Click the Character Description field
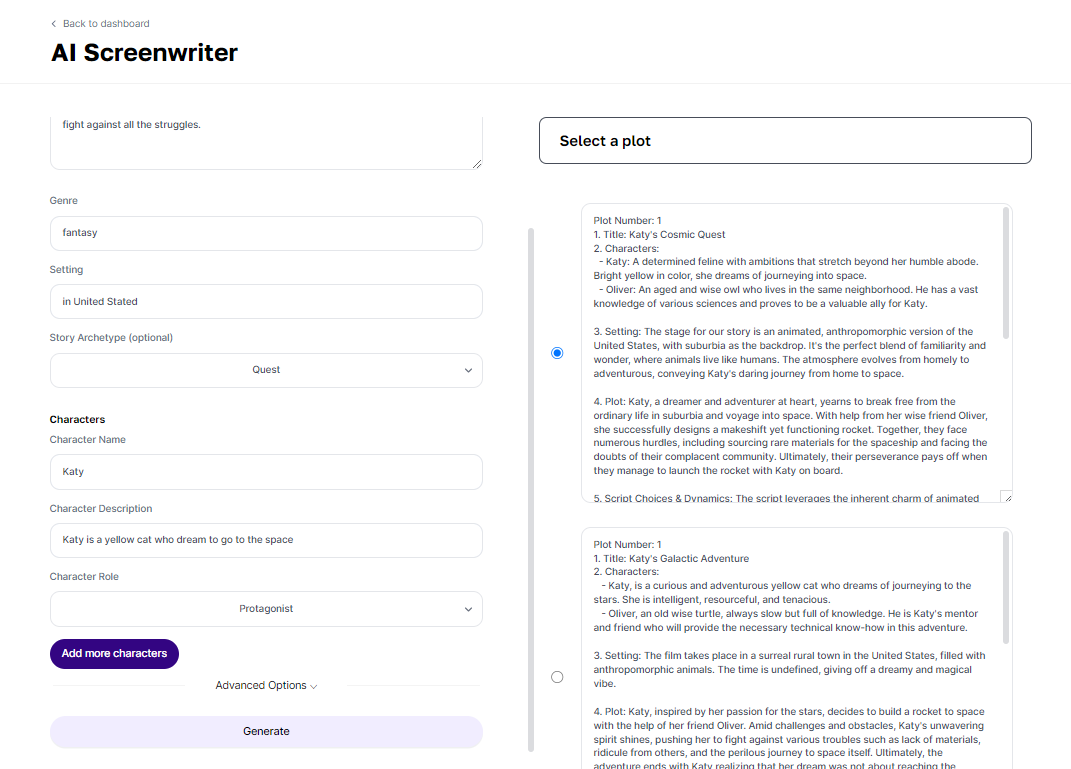1071x769 pixels. pyautogui.click(x=266, y=540)
